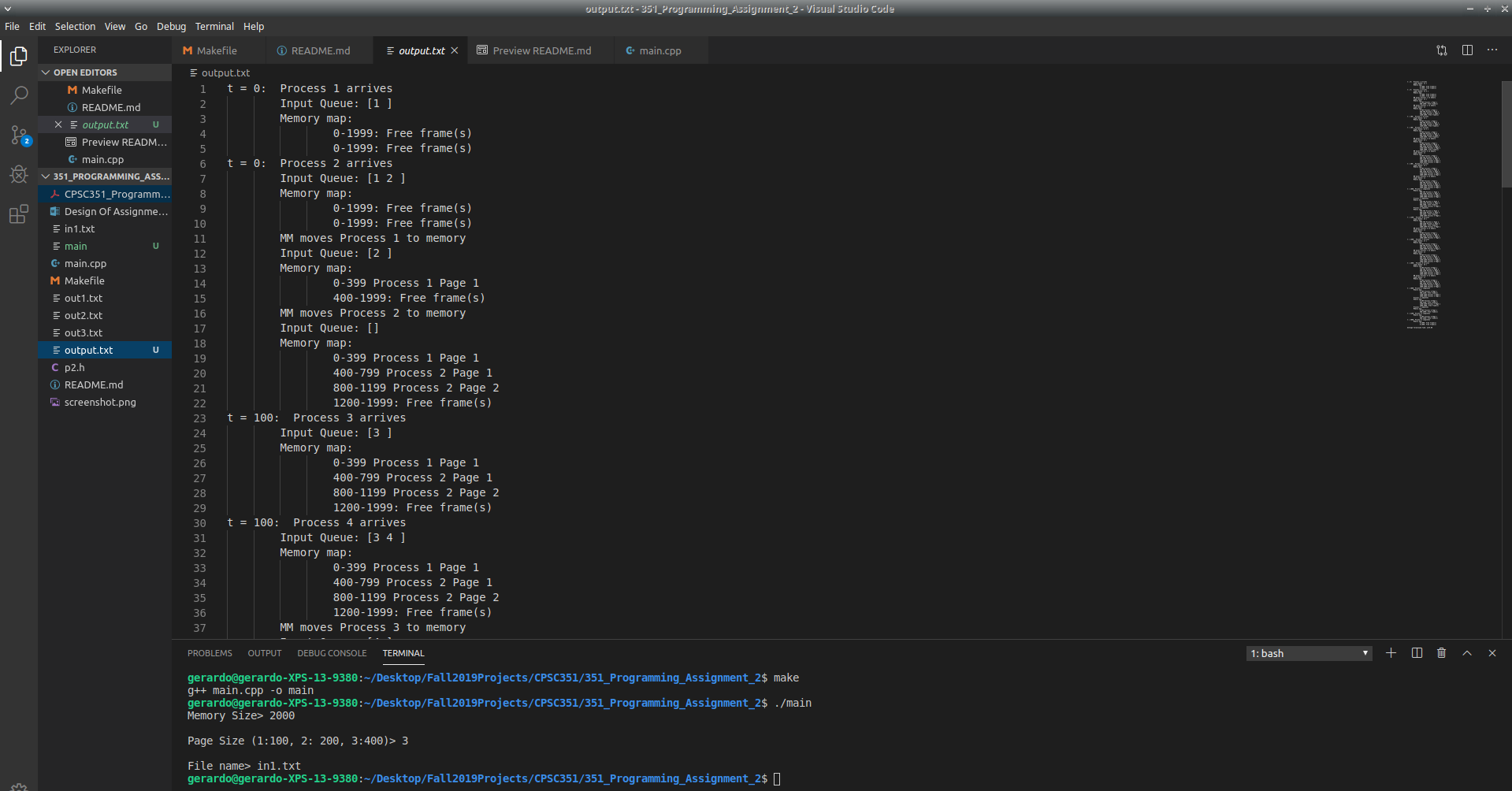Click line number 23 in gutter
The width and height of the screenshot is (1512, 791).
tap(199, 418)
